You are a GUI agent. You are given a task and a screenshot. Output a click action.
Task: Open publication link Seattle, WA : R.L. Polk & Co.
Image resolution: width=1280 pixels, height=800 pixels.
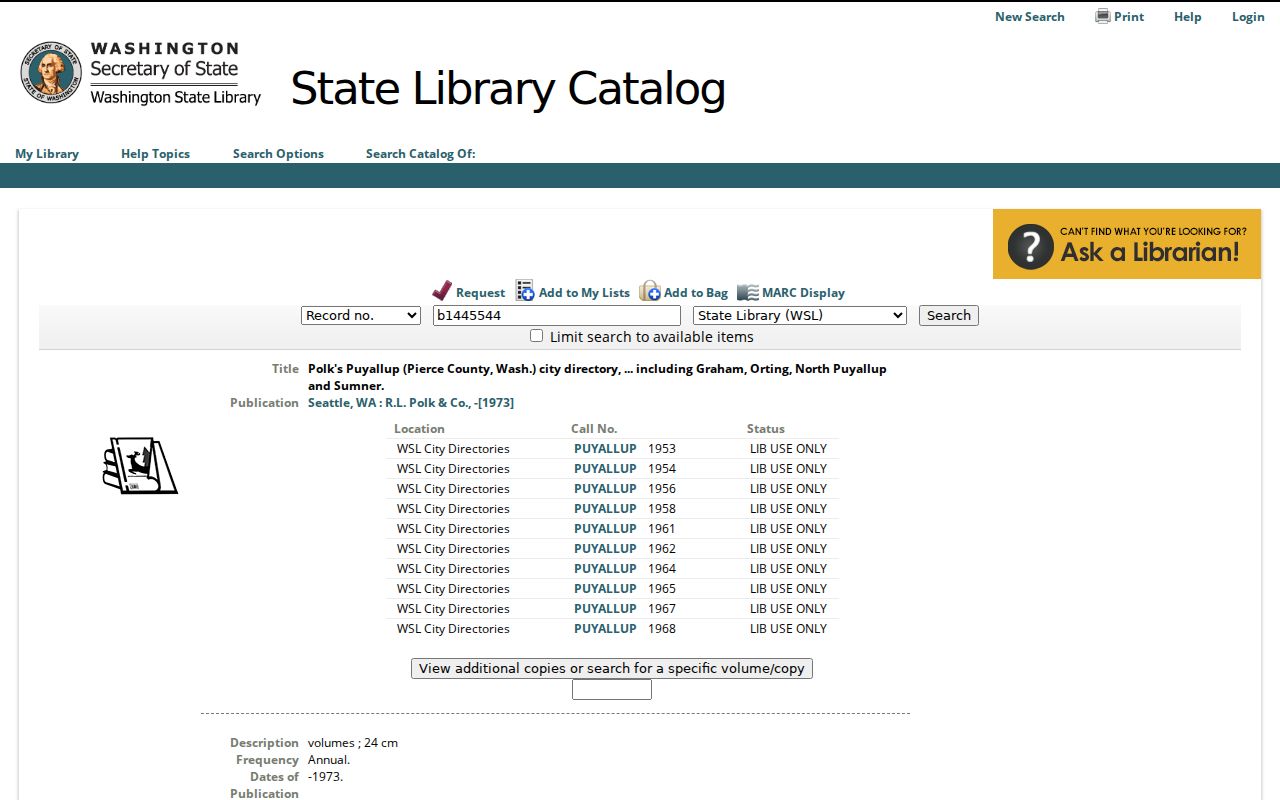click(x=411, y=403)
